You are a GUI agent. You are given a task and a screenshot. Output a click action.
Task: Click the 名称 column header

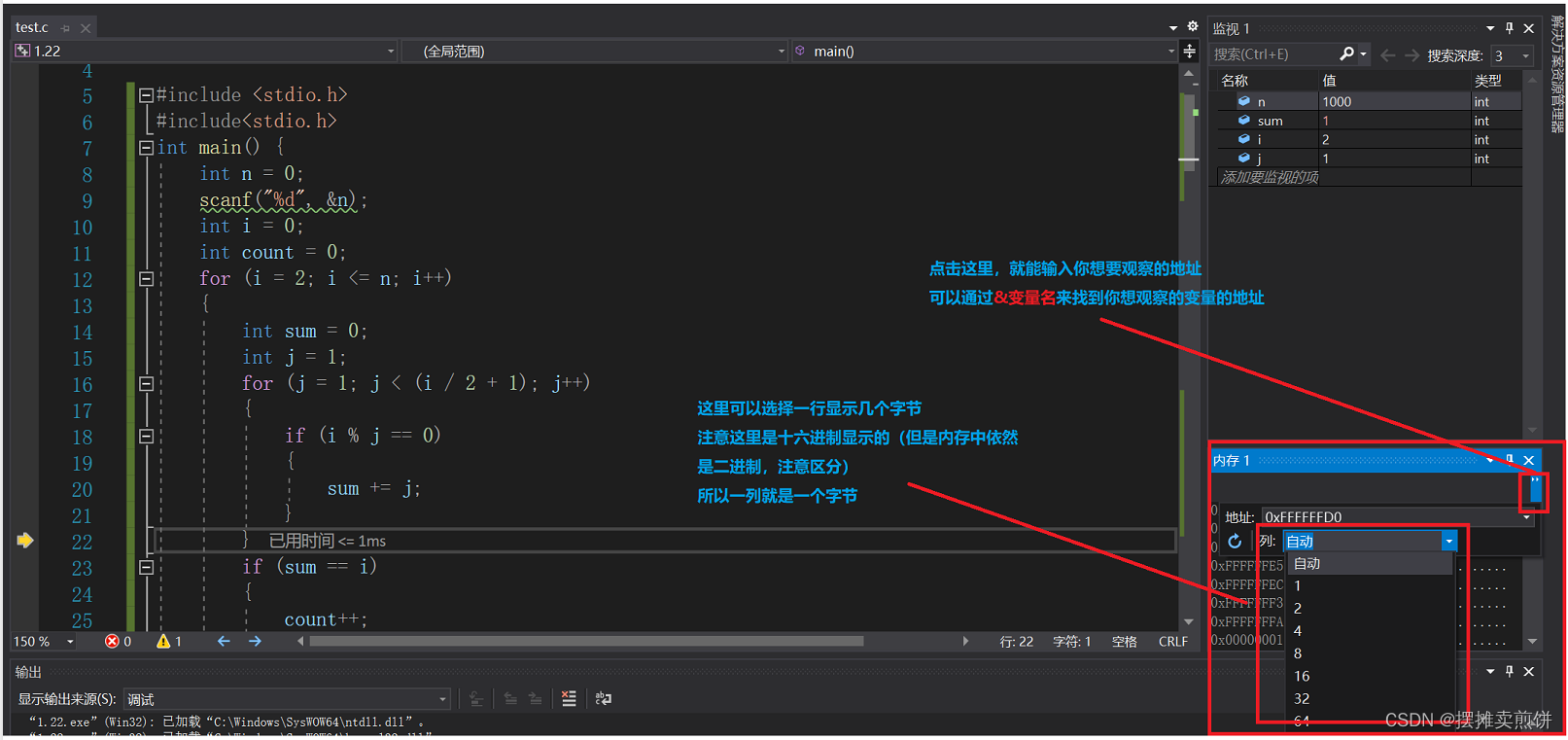click(1235, 81)
